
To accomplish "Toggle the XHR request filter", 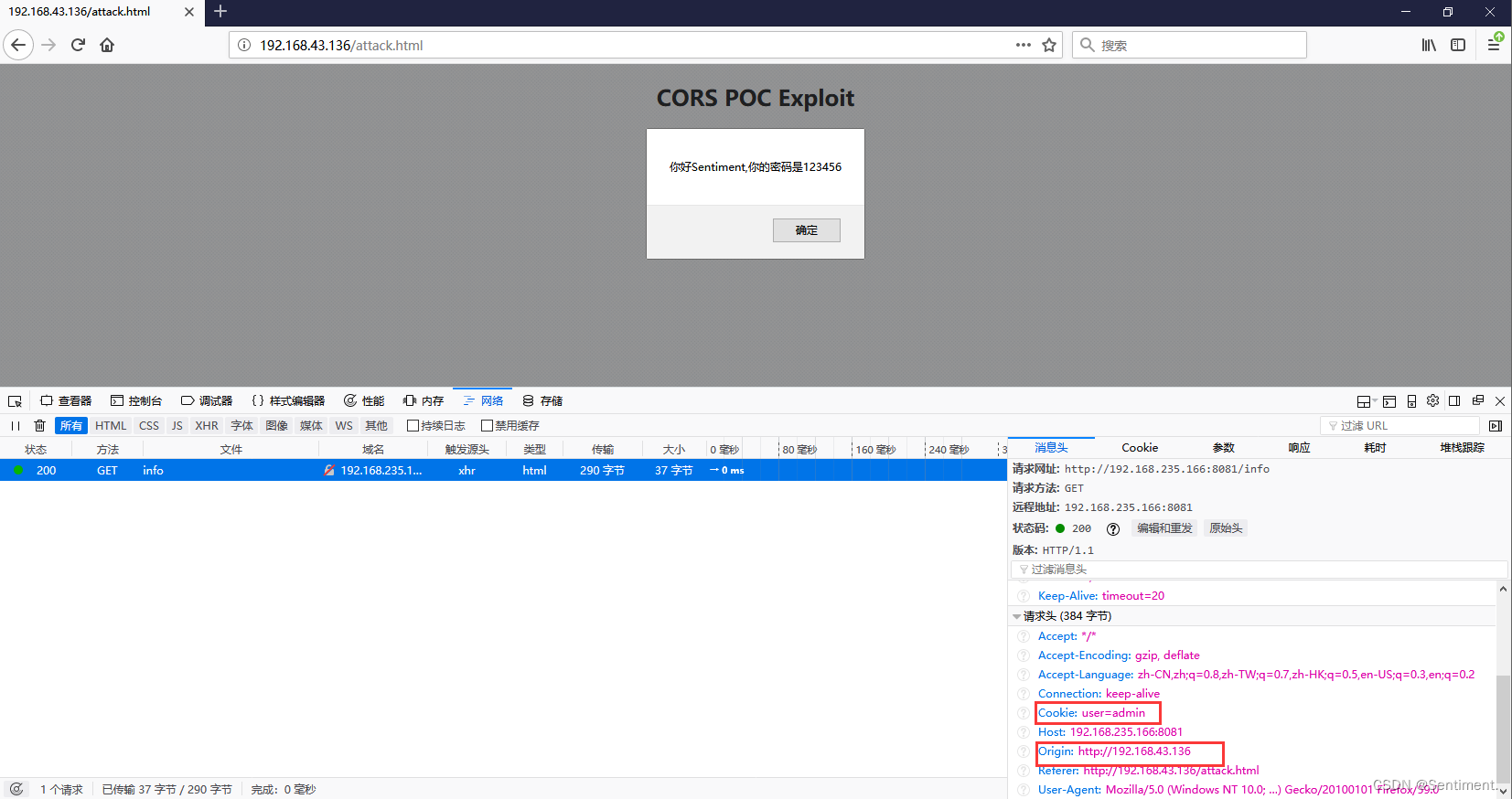I will coord(207,426).
